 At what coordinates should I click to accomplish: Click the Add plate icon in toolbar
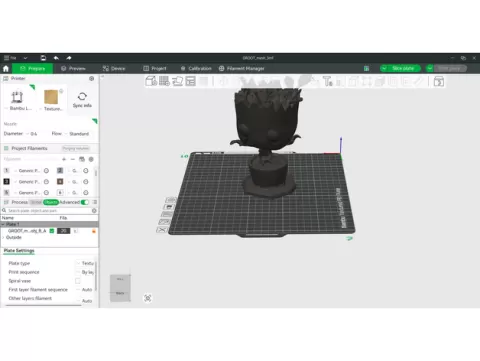pyautogui.click(x=164, y=81)
